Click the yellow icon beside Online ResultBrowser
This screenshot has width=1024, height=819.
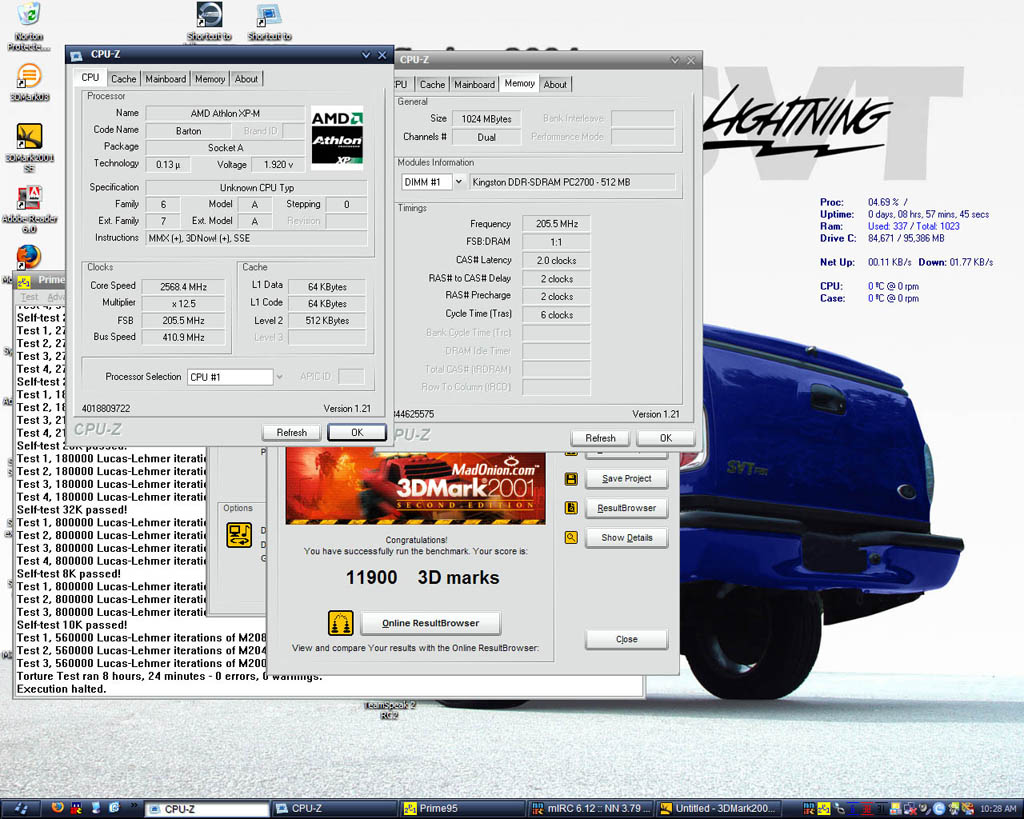340,623
